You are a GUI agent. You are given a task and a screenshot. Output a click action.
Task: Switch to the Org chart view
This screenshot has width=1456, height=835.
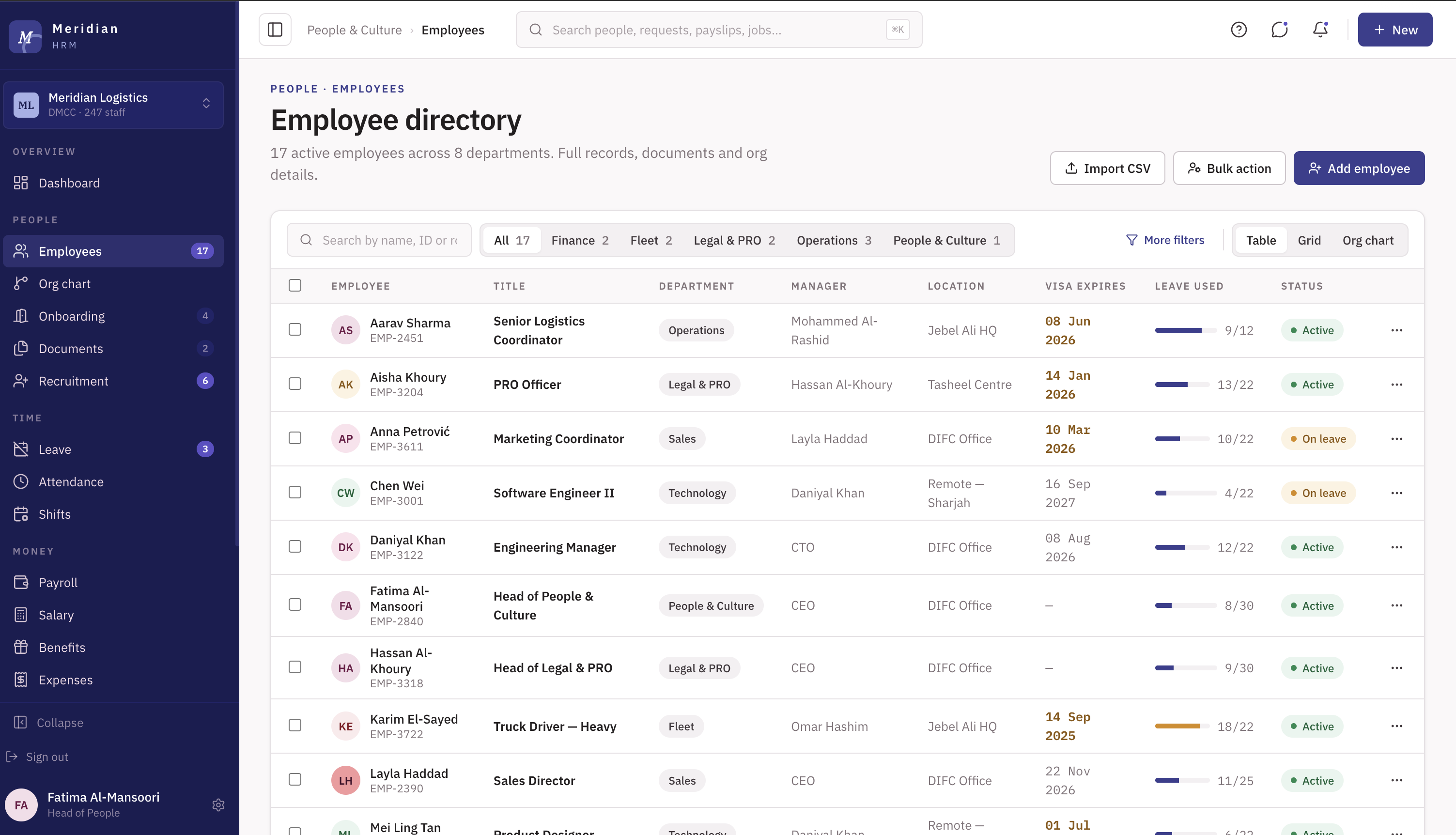1368,240
